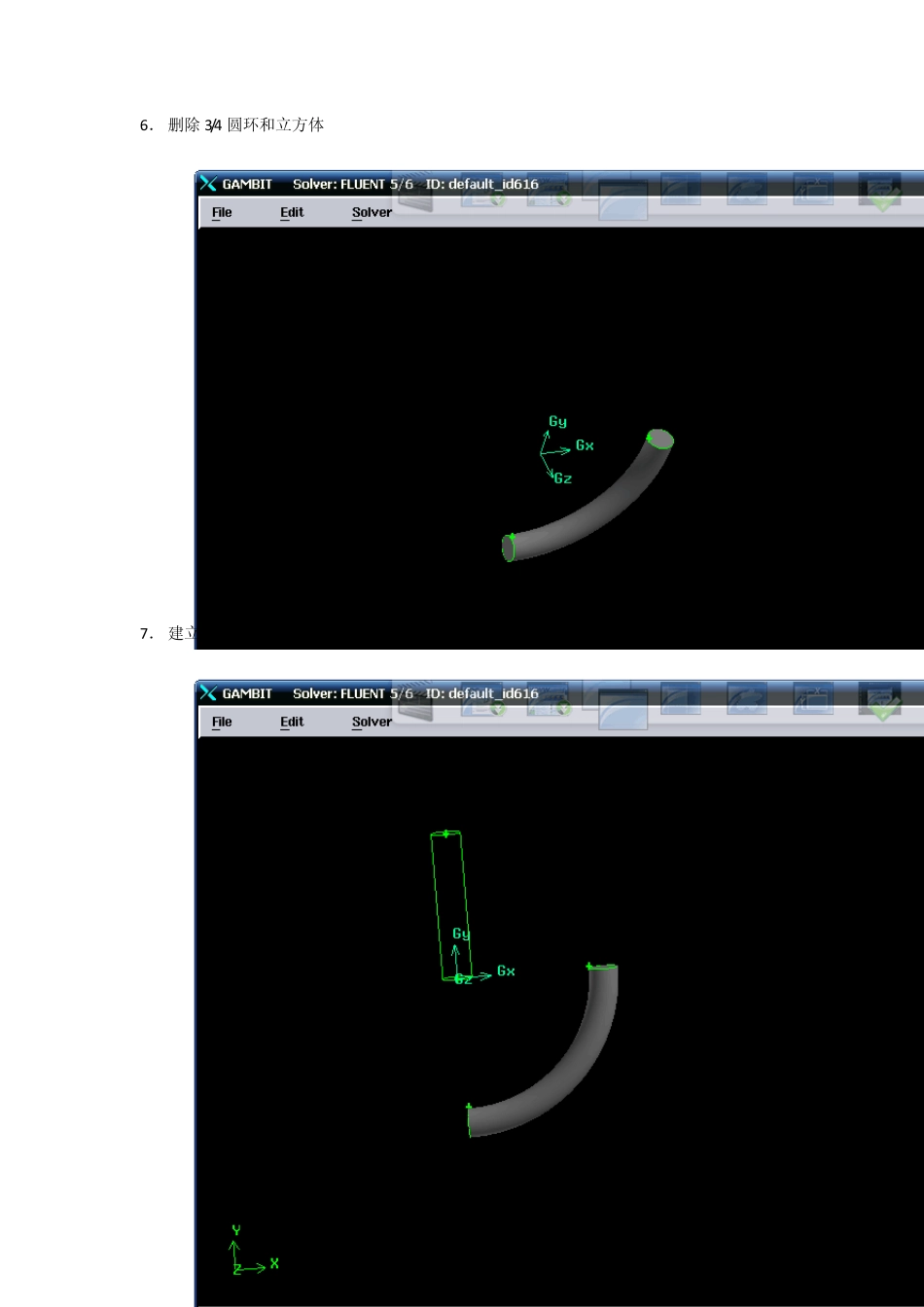Open File menu in upper GAMBIT window

(222, 212)
